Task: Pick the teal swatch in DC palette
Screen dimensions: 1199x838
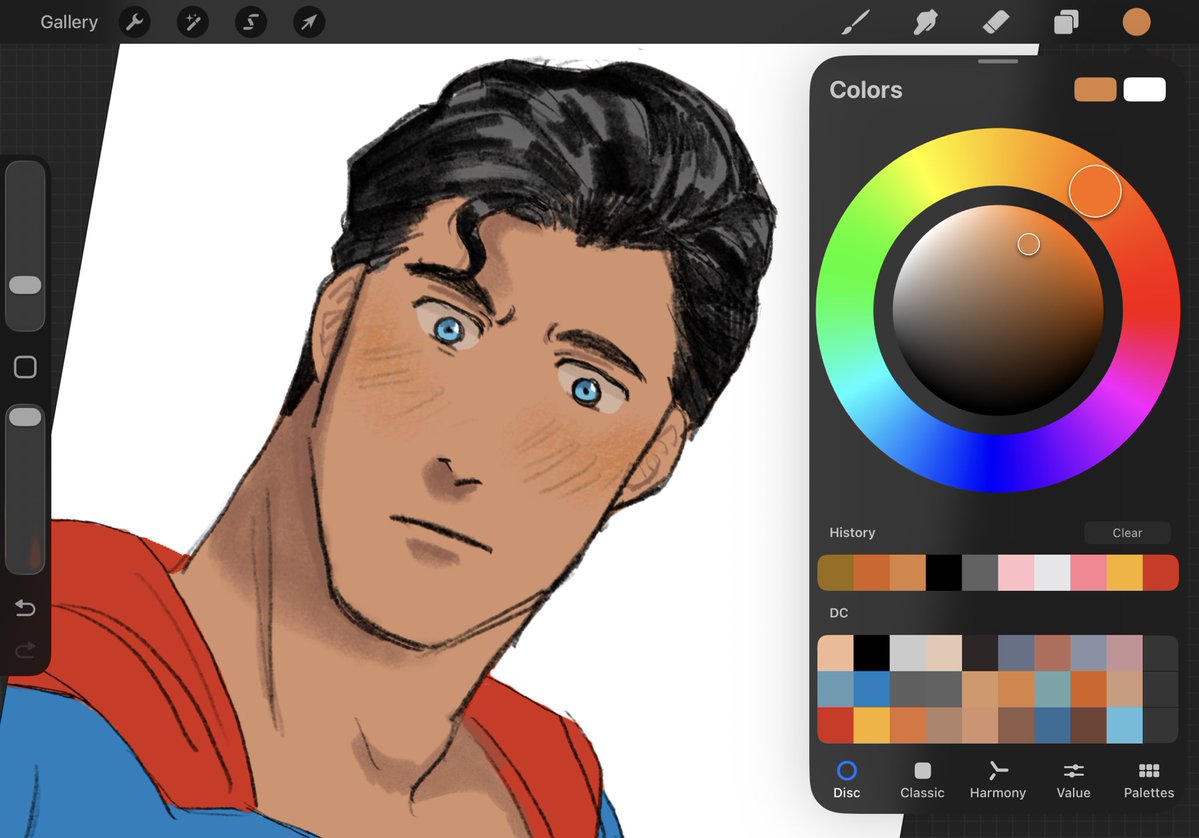Action: click(x=1052, y=689)
